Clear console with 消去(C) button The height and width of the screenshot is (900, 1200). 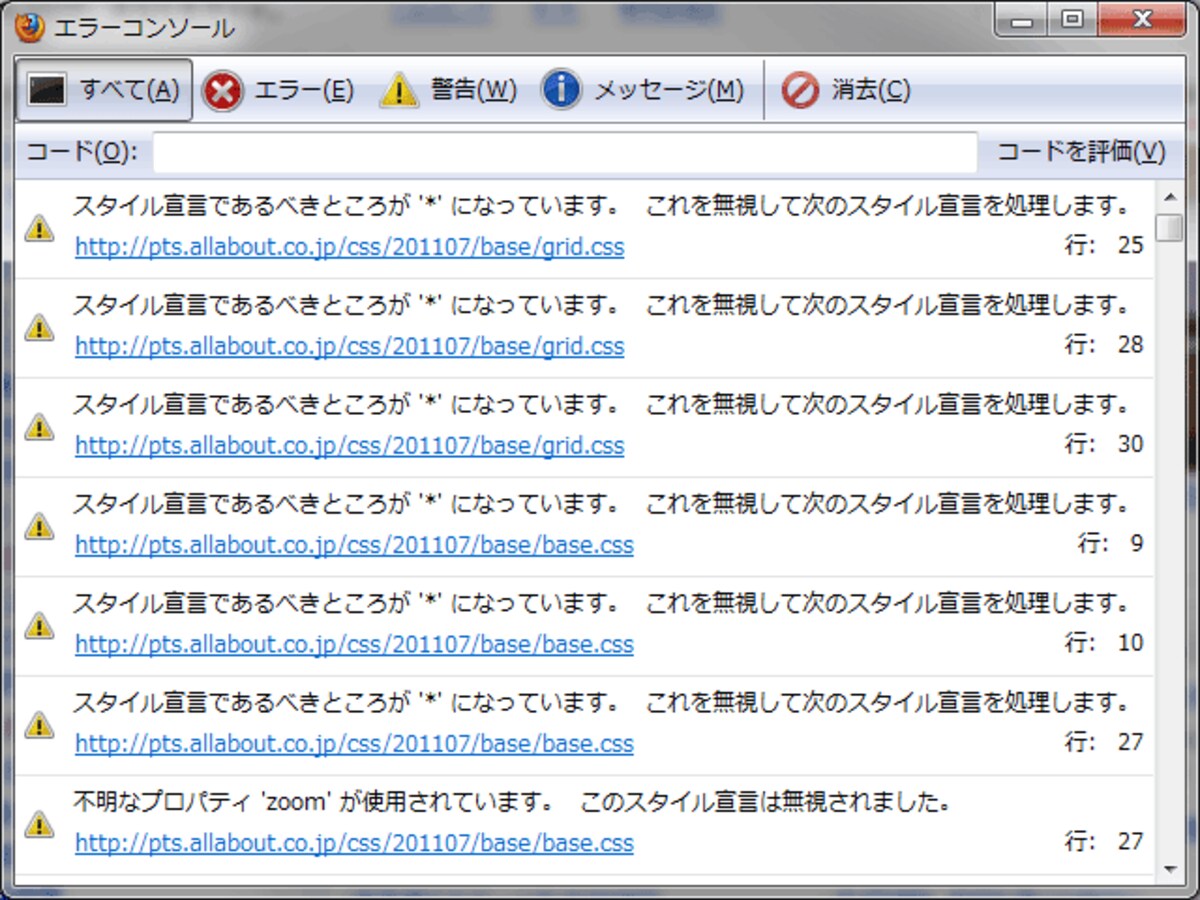point(846,91)
